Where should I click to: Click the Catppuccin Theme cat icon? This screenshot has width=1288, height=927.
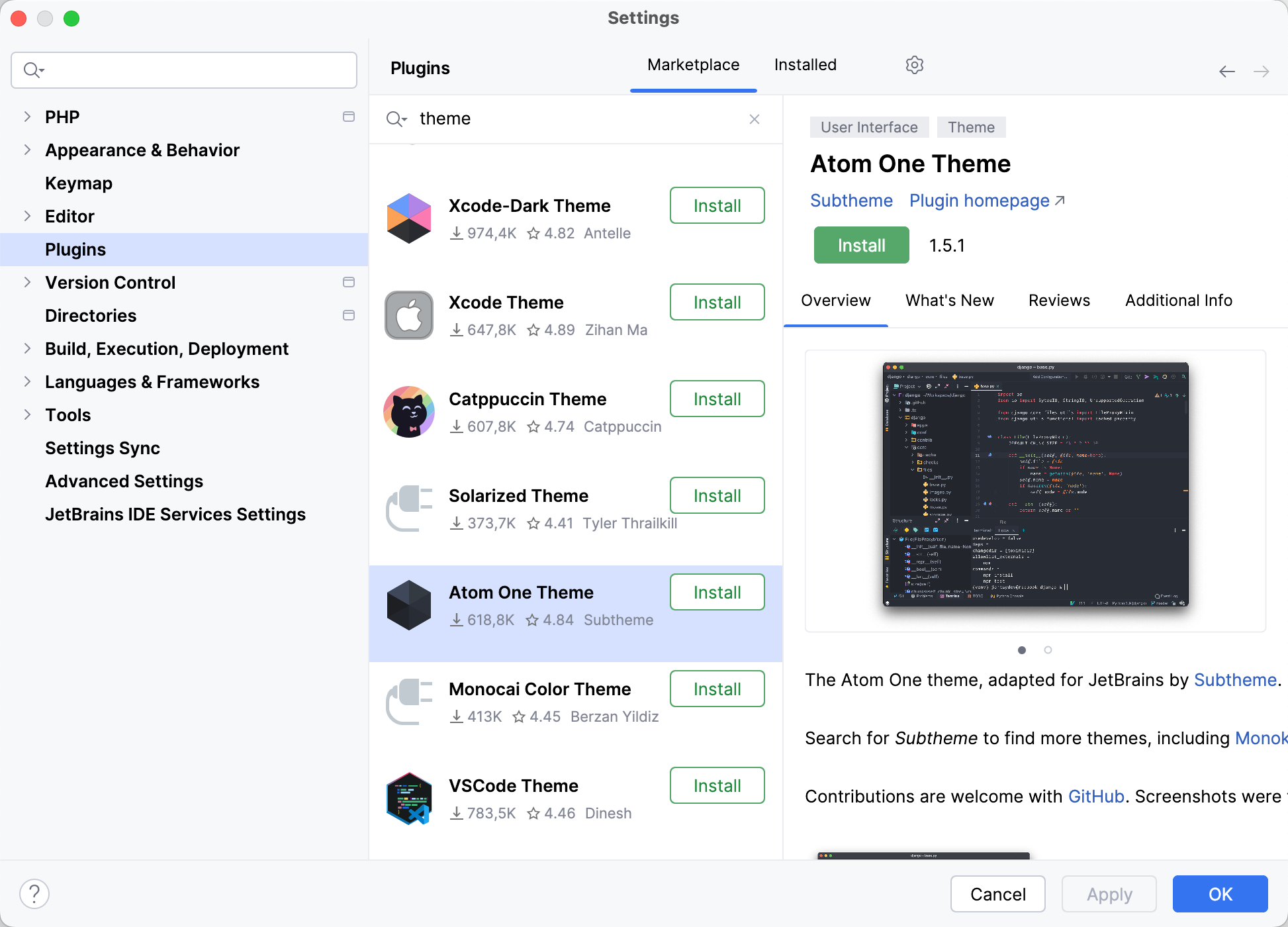[x=409, y=412]
